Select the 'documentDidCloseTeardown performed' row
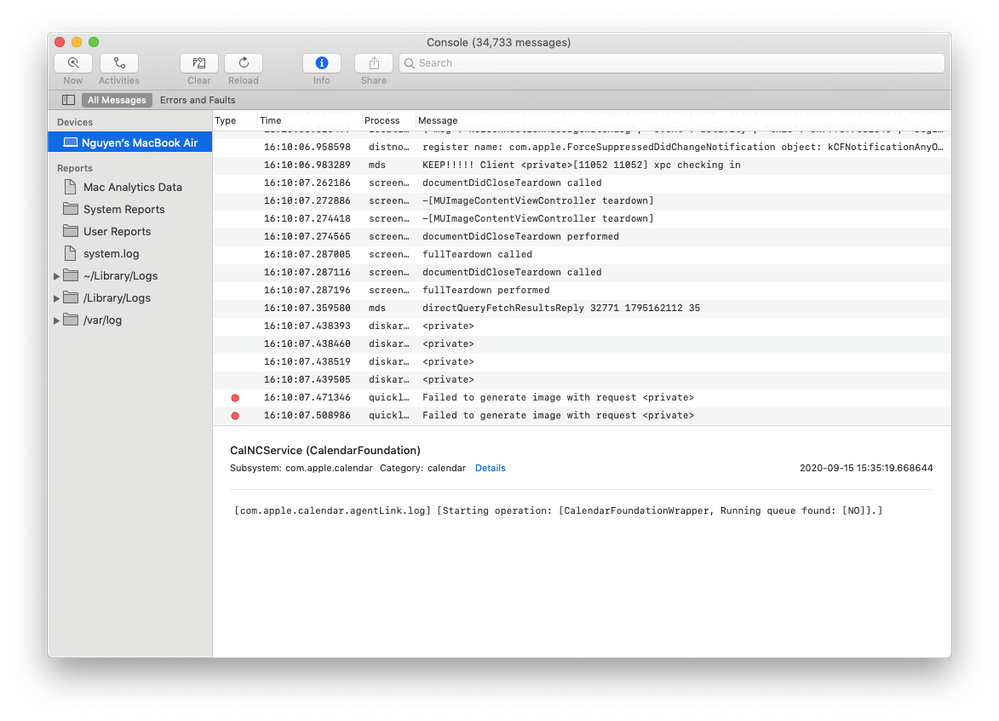The image size is (999, 721). coord(582,236)
